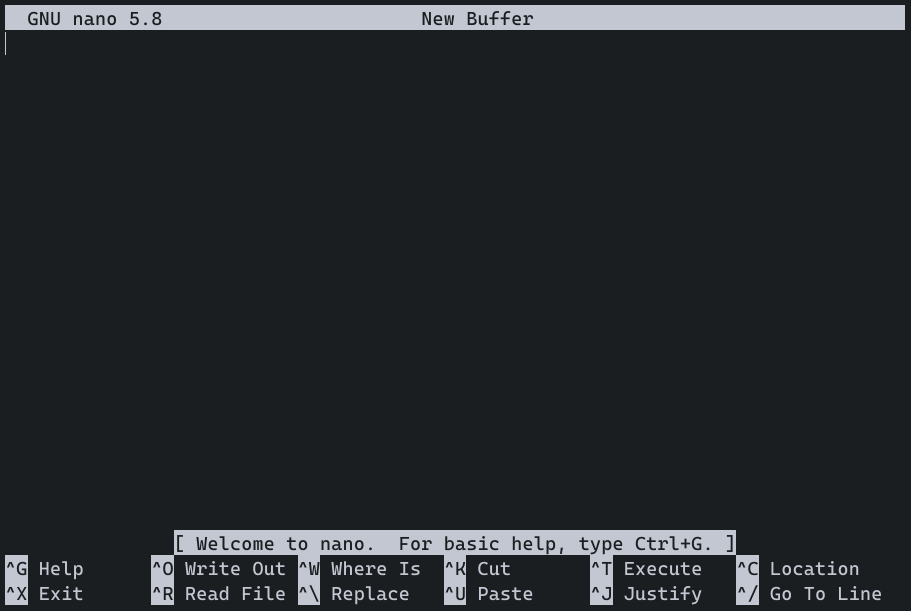Click the ^W Where Is shortcut key
This screenshot has width=911, height=611.
[309, 569]
